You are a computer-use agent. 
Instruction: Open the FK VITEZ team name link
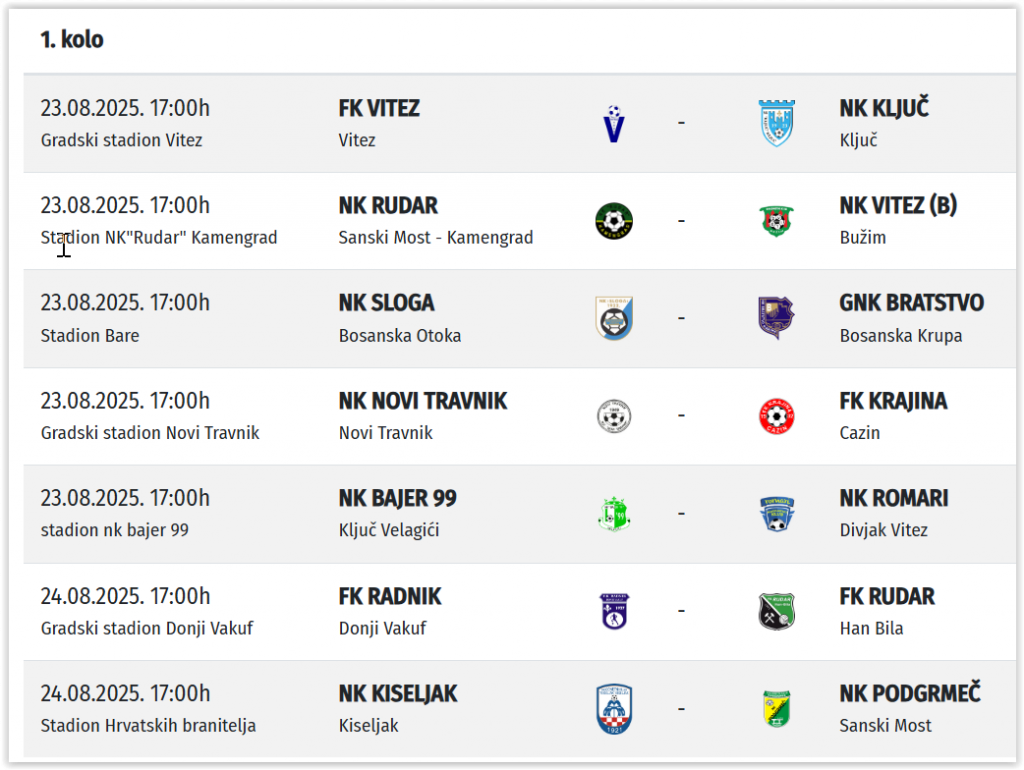point(379,109)
